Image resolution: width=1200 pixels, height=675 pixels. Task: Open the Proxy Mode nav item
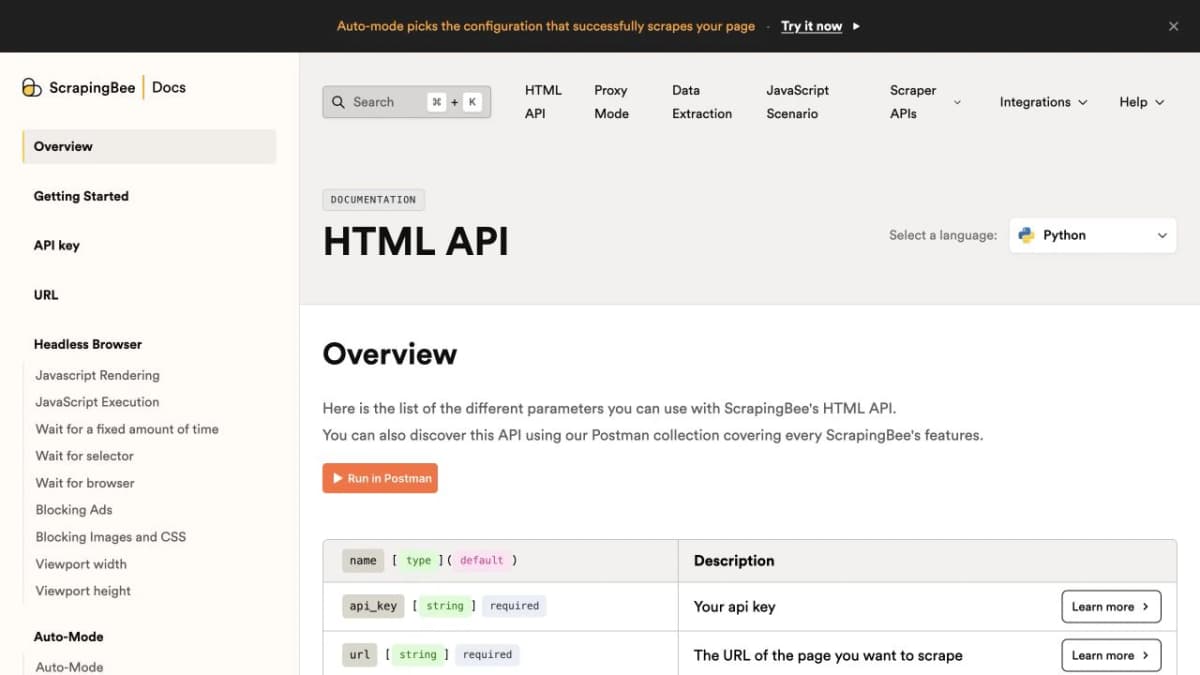(611, 102)
